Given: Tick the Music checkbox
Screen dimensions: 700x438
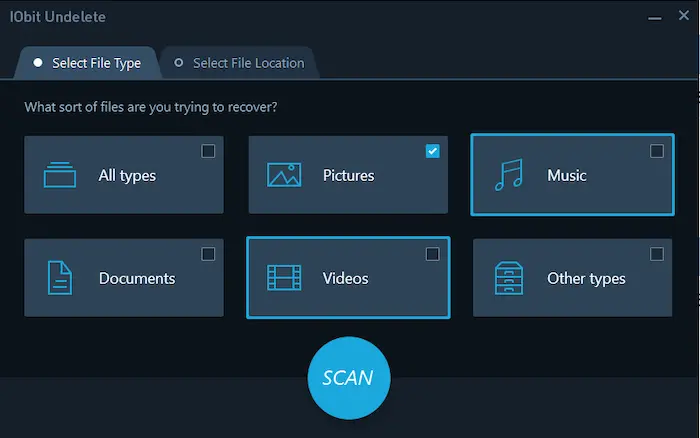Looking at the screenshot, I should click(x=657, y=151).
